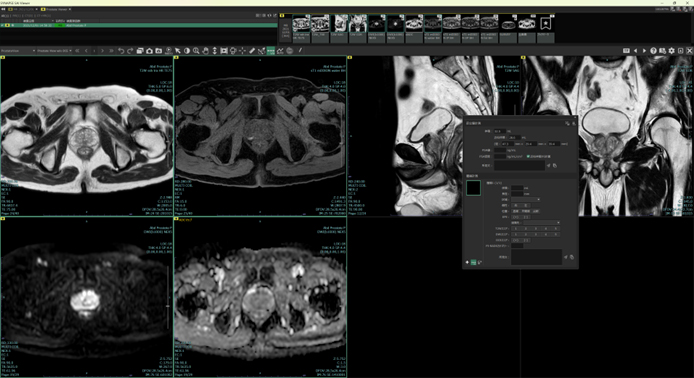Choose the hand pan tool

pos(205,51)
